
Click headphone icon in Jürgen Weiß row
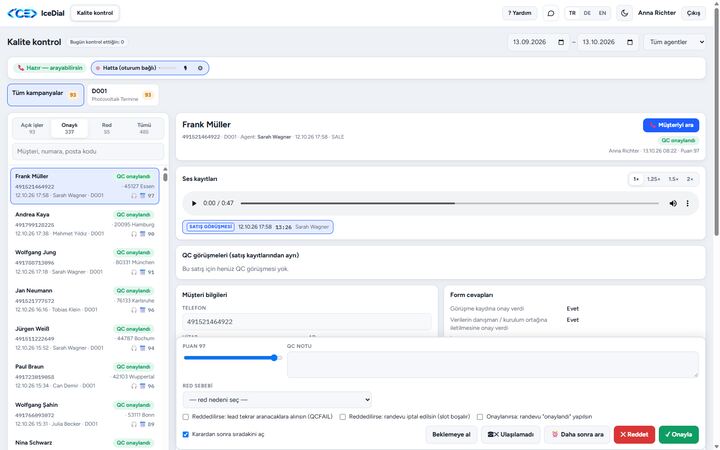pyautogui.click(x=134, y=348)
